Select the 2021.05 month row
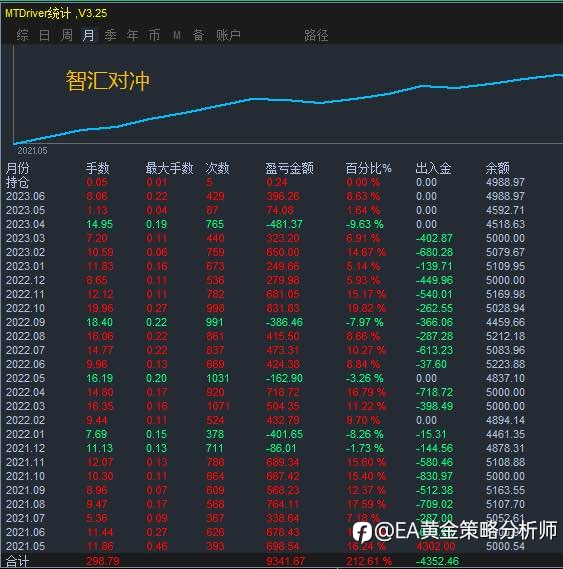Screen dimensions: 563x569 (265, 546)
